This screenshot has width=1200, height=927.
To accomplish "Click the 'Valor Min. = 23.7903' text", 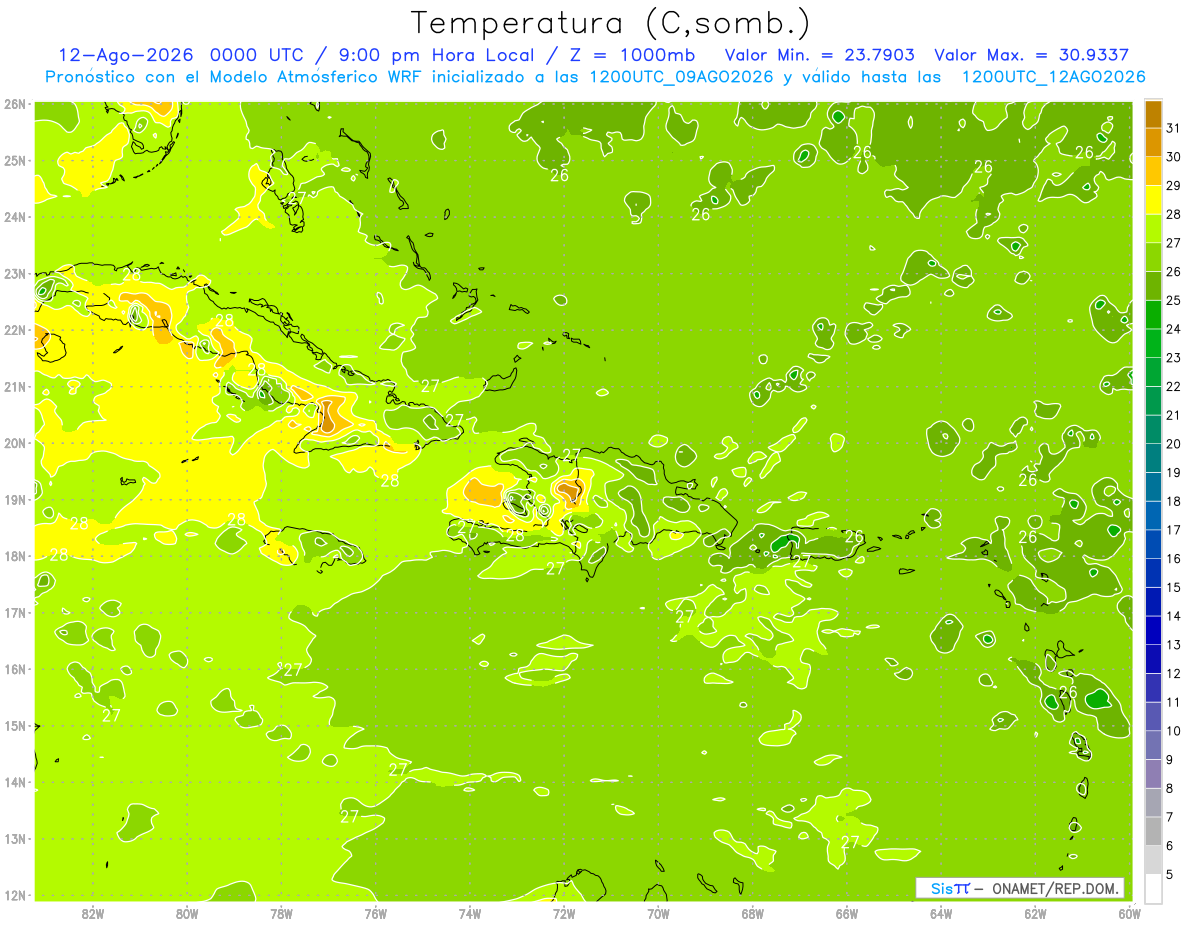I will click(819, 55).
